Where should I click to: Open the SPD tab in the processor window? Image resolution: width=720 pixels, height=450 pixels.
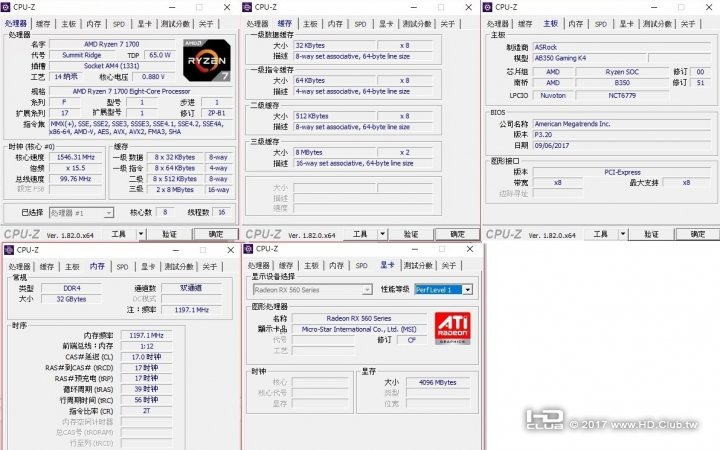119,24
